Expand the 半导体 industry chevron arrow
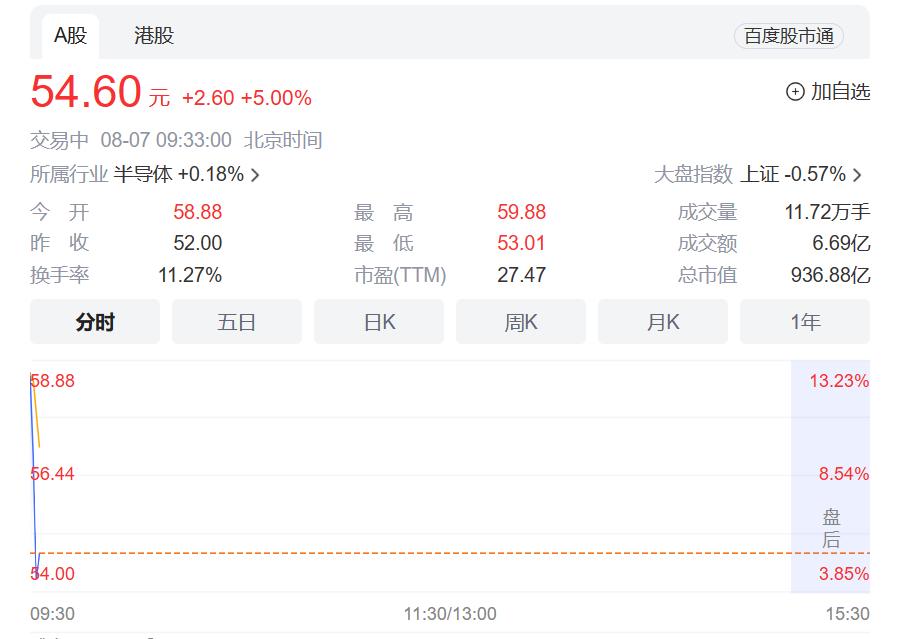903x639 pixels. click(x=255, y=175)
